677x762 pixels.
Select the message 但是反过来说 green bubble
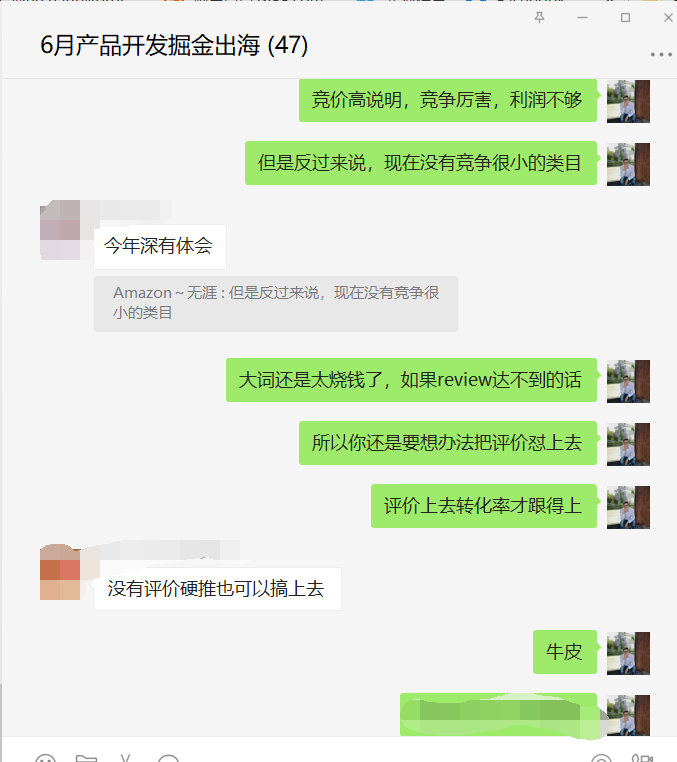click(421, 163)
